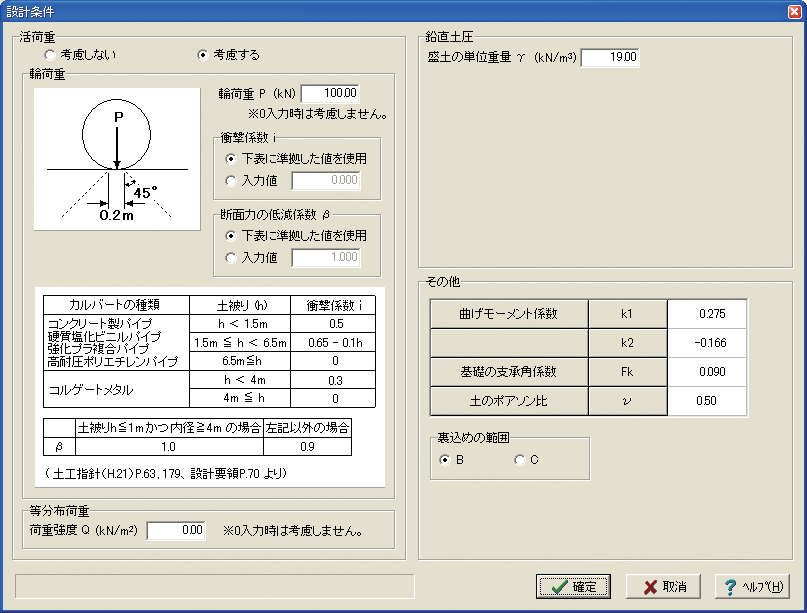The image size is (807, 613).
Task: Click the 'h < 4m' table cell
Action: coord(240,380)
